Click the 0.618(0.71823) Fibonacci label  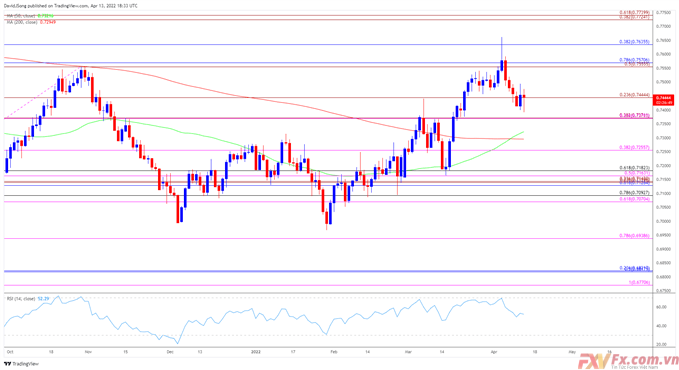[634, 168]
